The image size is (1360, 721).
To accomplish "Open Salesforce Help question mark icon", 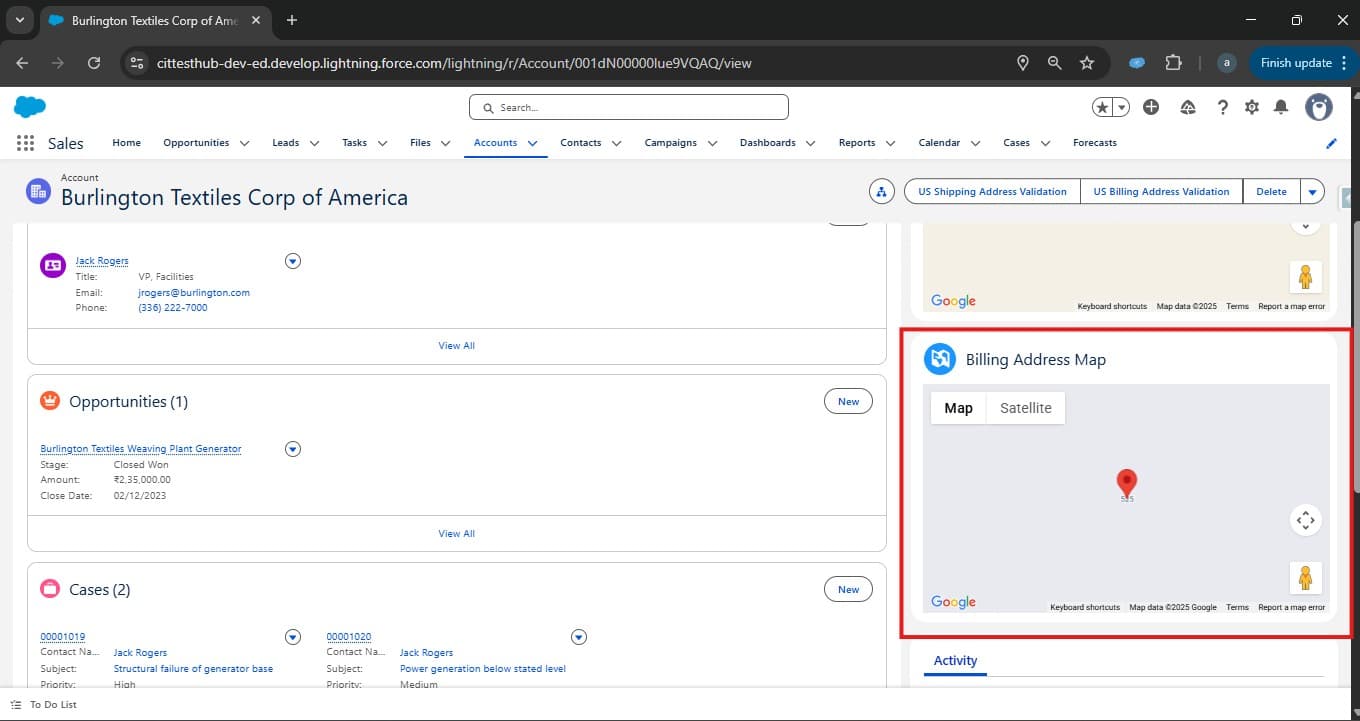I will pos(1222,107).
